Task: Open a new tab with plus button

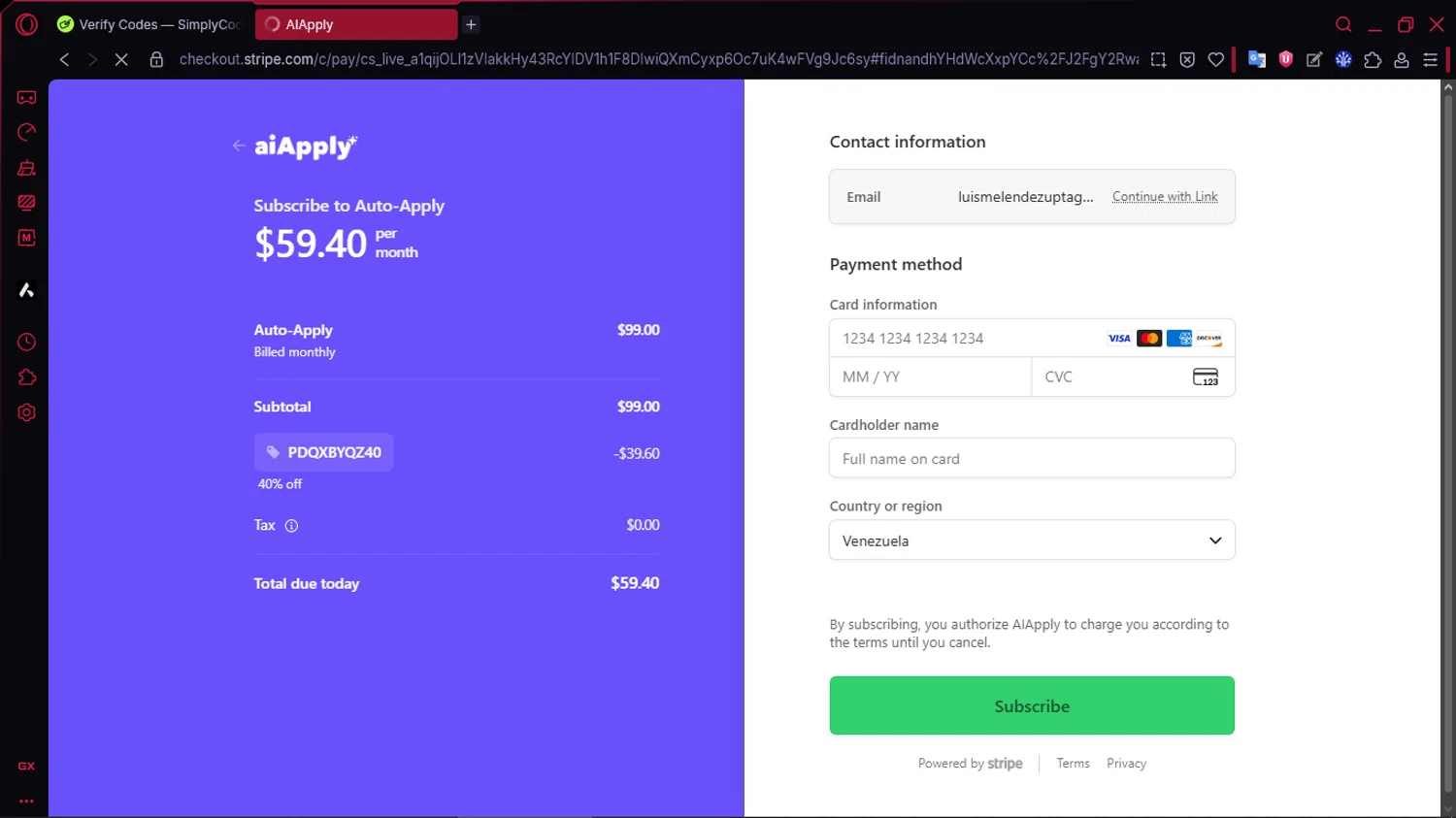Action: [x=471, y=24]
